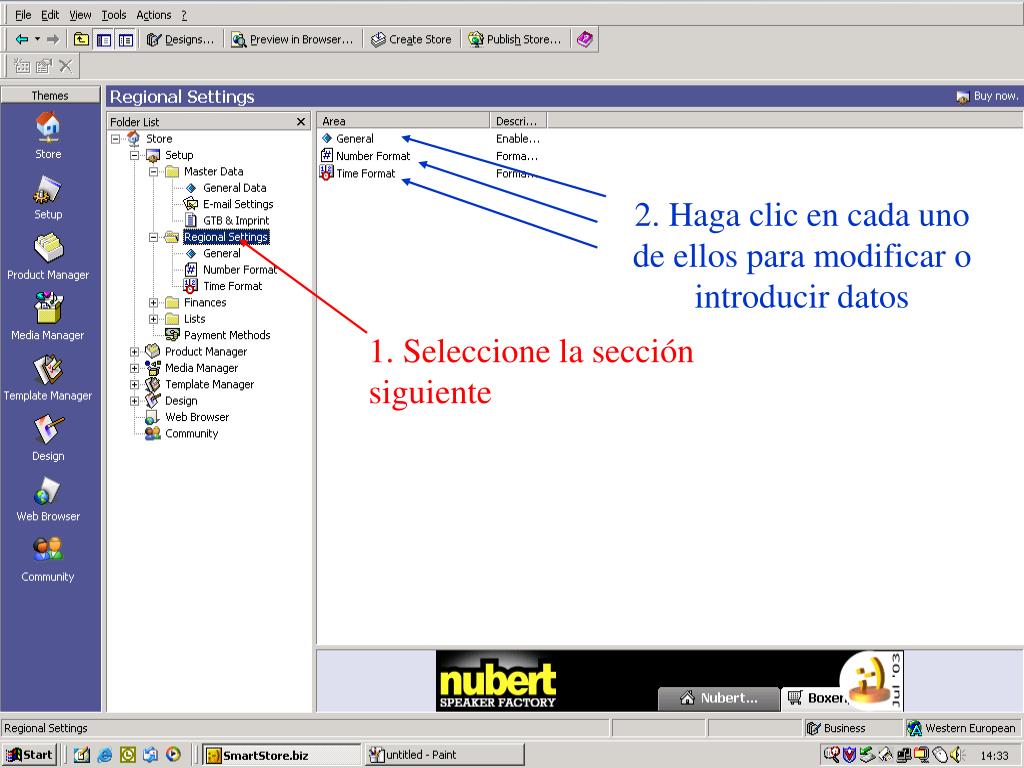Open Designs… from the toolbar
The image size is (1024, 768).
[x=180, y=40]
